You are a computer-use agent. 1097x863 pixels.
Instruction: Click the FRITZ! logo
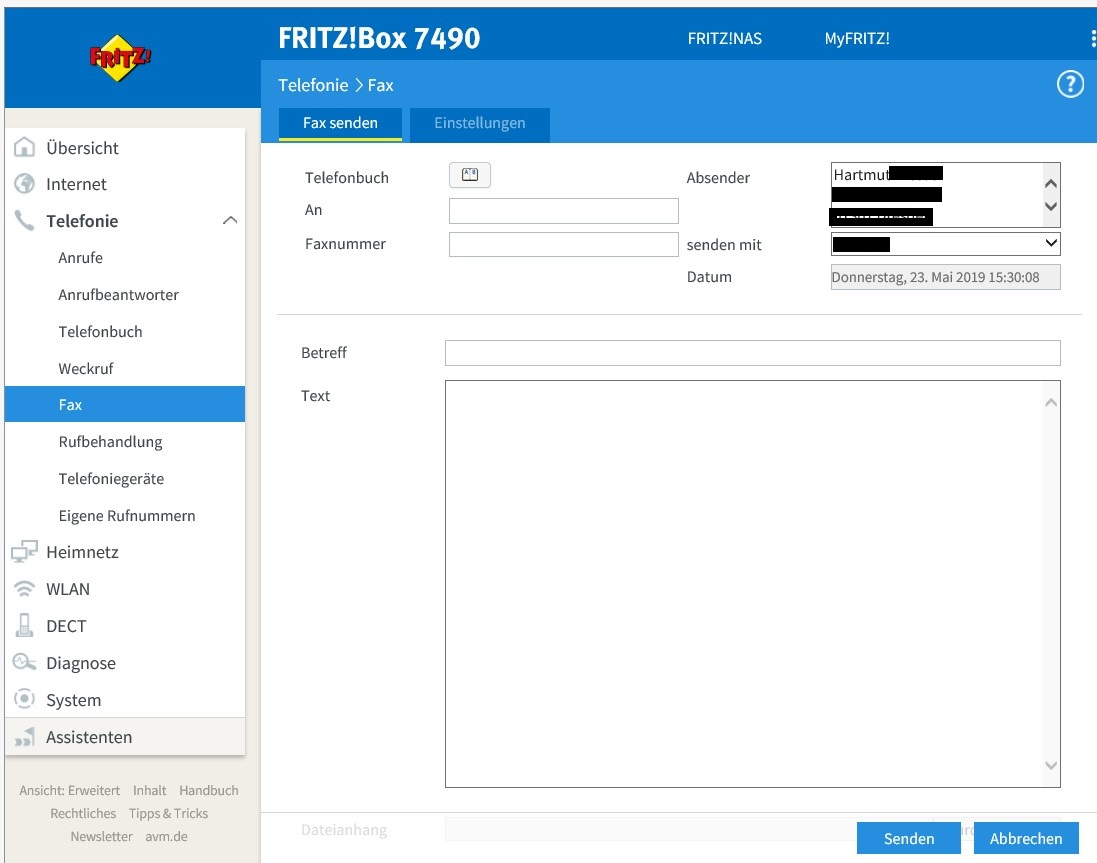[120, 57]
